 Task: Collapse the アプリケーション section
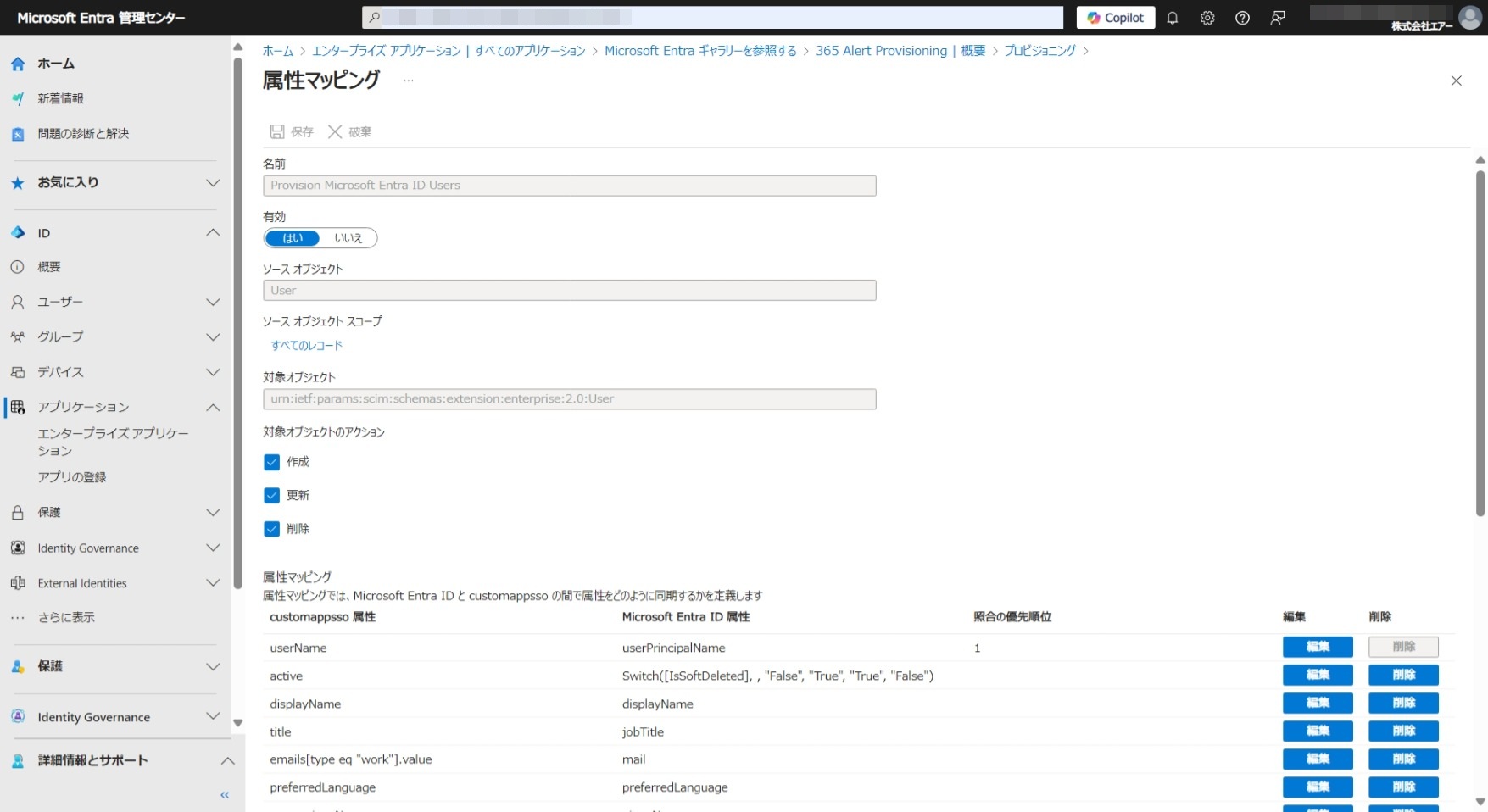(x=213, y=407)
